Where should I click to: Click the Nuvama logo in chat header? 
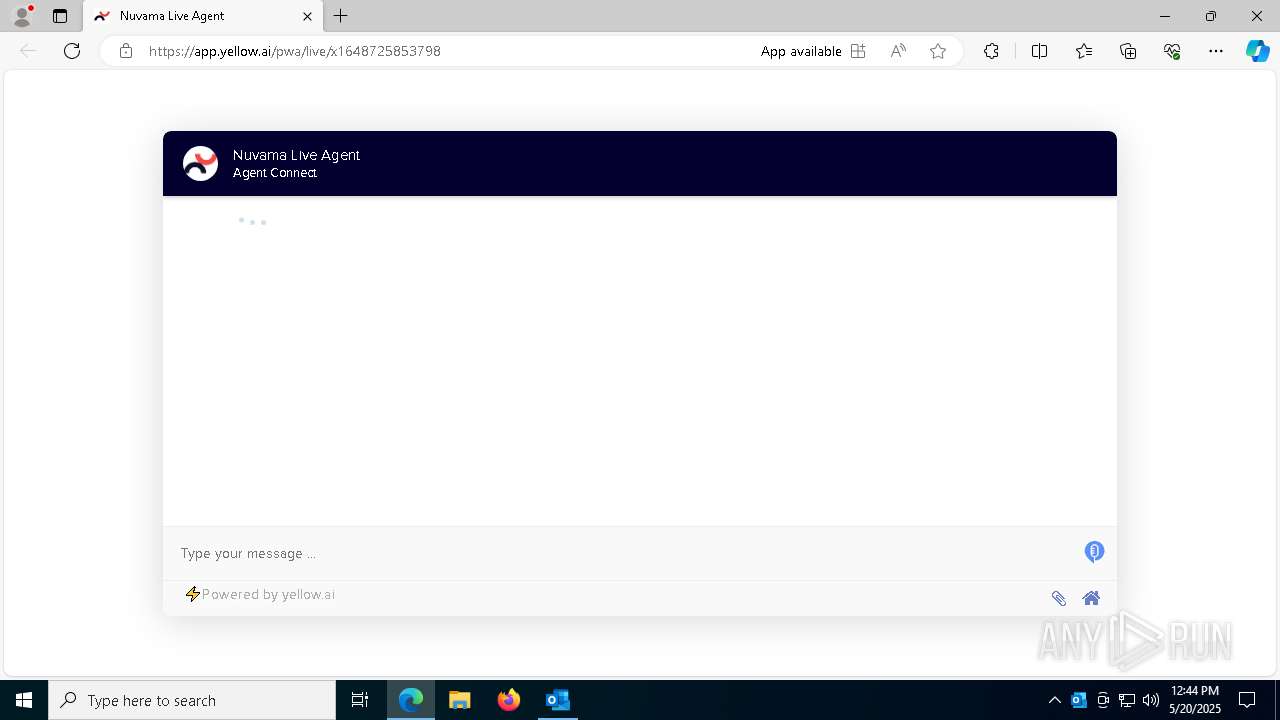pyautogui.click(x=200, y=163)
